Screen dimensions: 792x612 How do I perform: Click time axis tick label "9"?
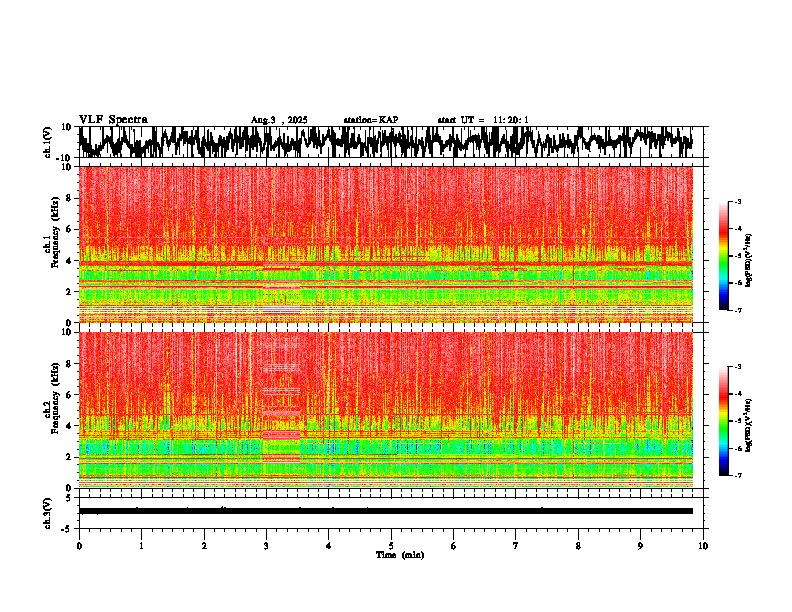point(640,546)
